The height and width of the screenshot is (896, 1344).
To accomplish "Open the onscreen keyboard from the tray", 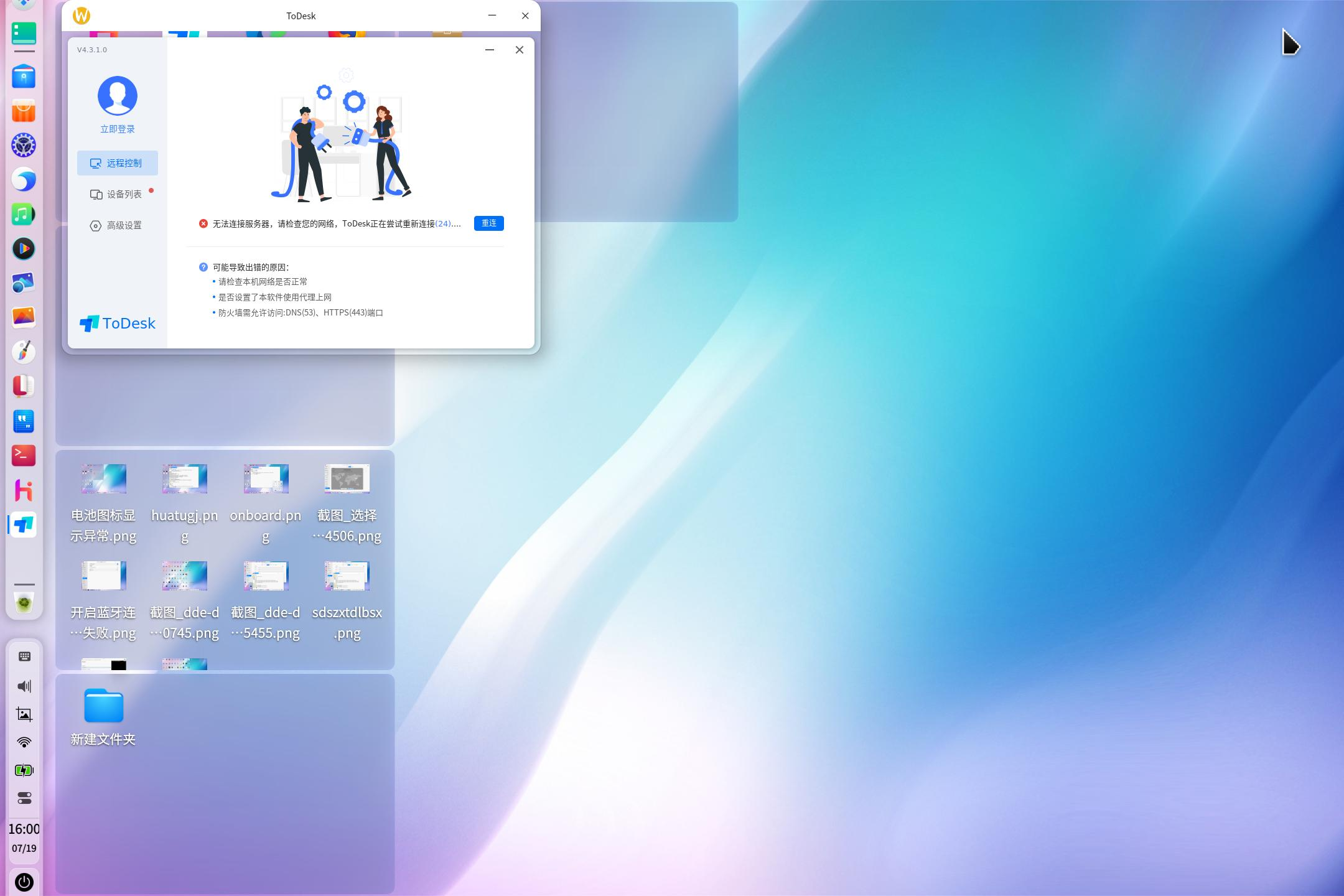I will tap(24, 656).
